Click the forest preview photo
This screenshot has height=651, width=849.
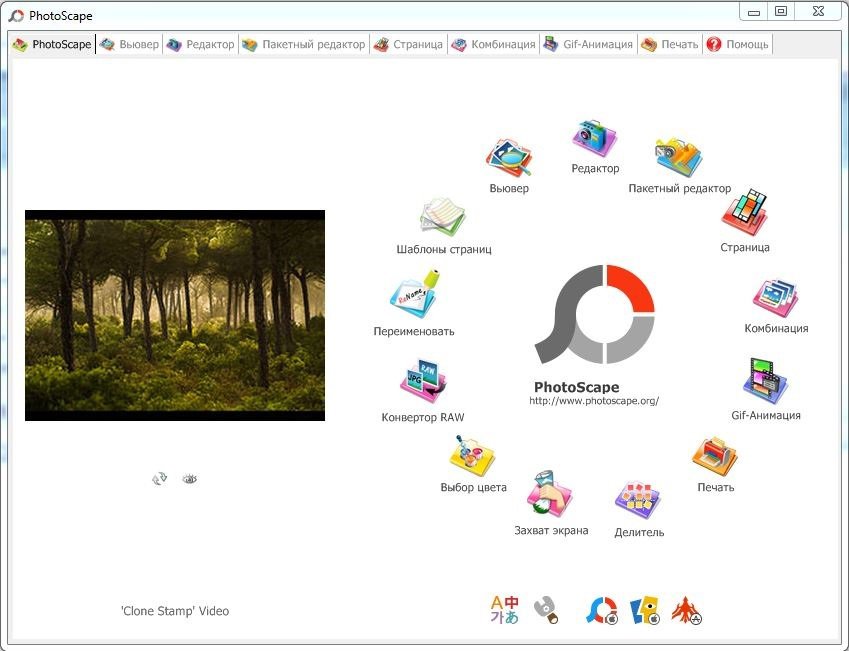click(x=175, y=315)
